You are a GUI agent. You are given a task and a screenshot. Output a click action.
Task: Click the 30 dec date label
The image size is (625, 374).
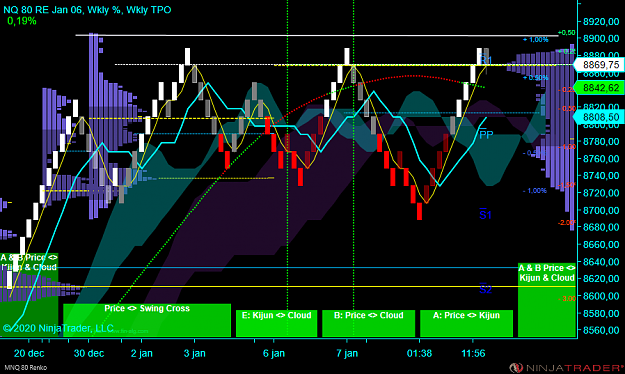point(89,353)
